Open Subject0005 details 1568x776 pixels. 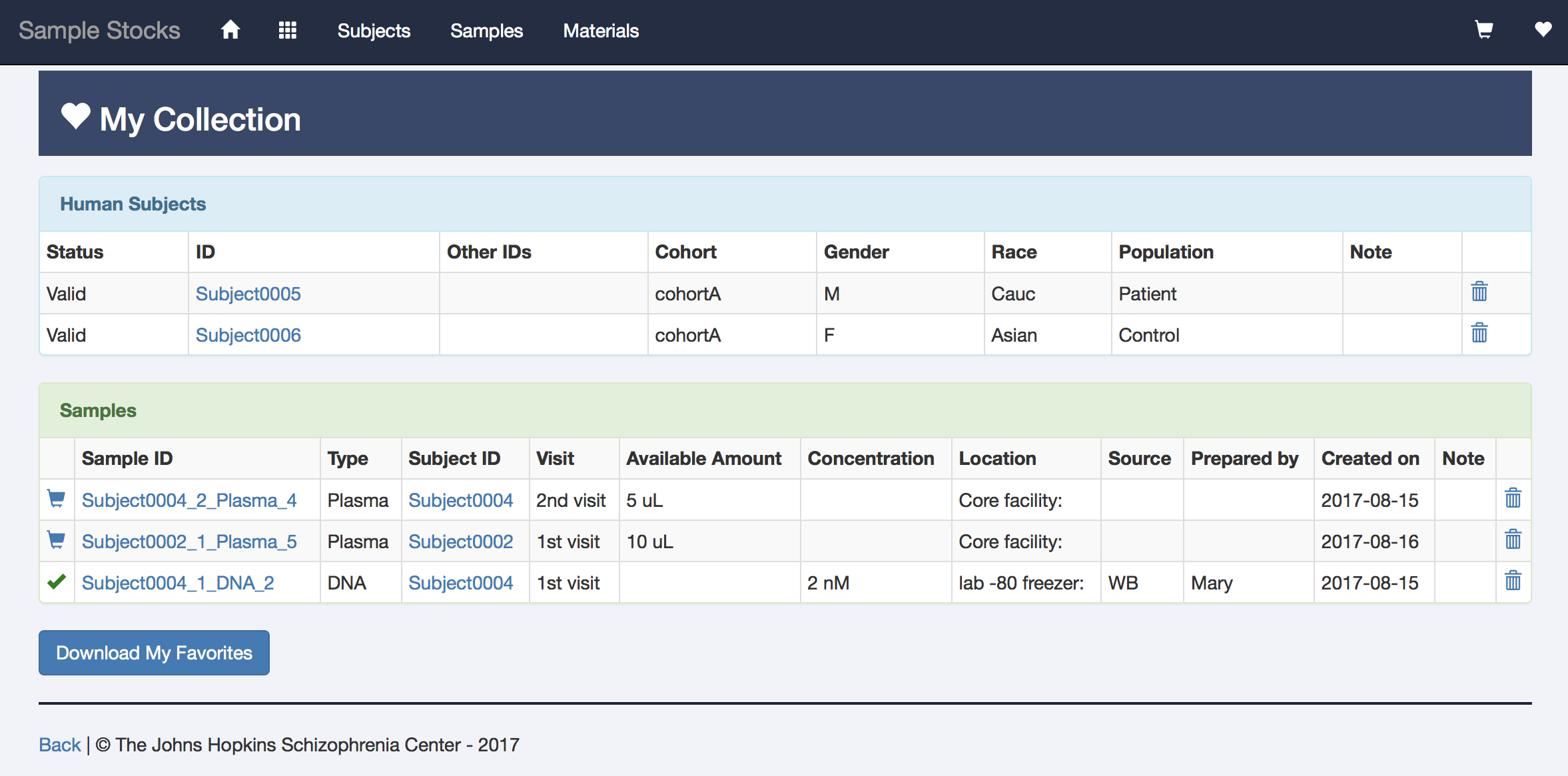pyautogui.click(x=248, y=294)
